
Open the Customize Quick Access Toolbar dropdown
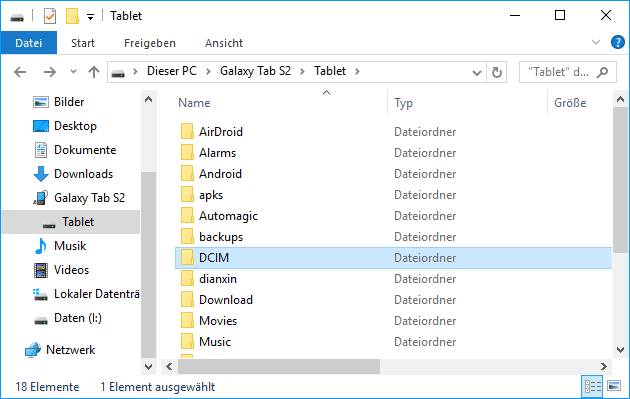click(90, 17)
